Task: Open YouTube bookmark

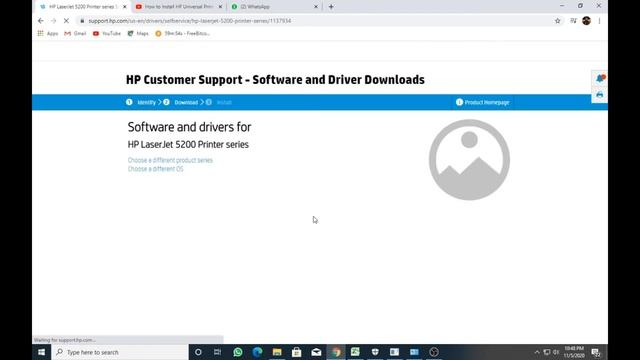Action: click(x=107, y=33)
